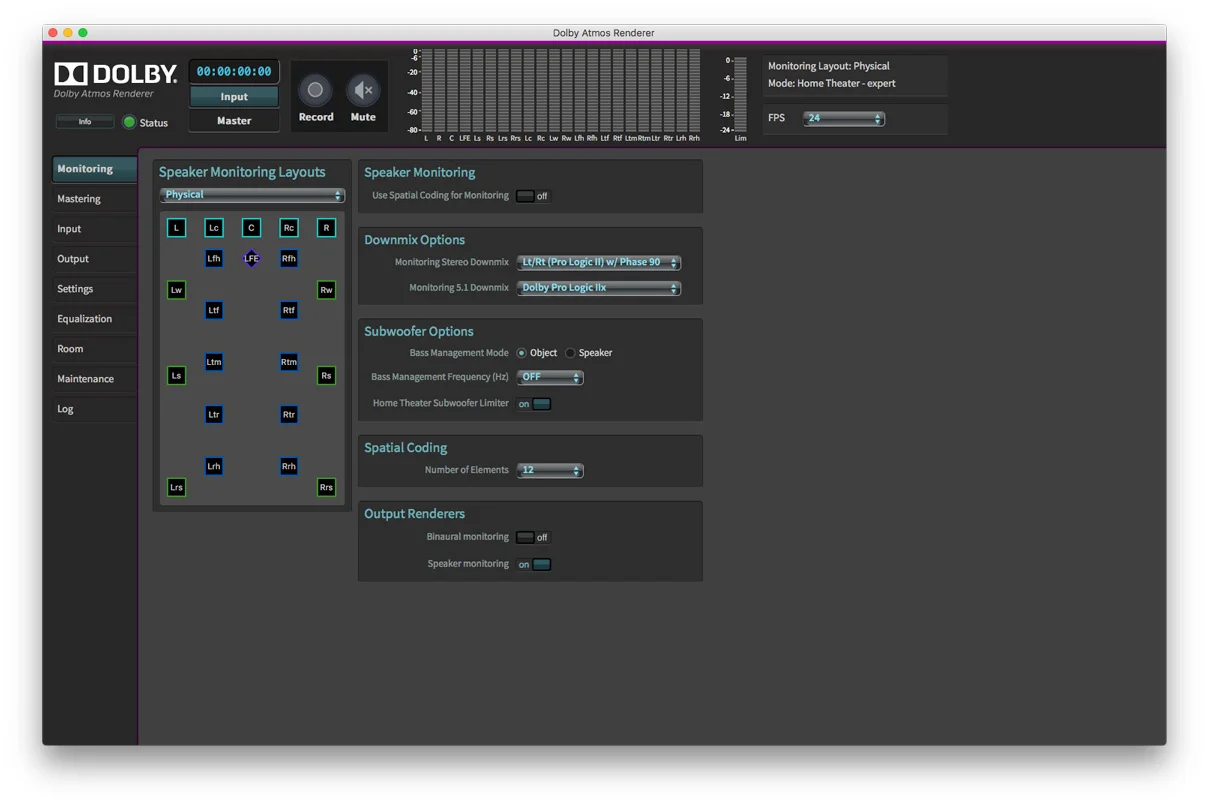The height and width of the screenshot is (805, 1208).
Task: Open the Monitoring tab
Action: coord(94,169)
